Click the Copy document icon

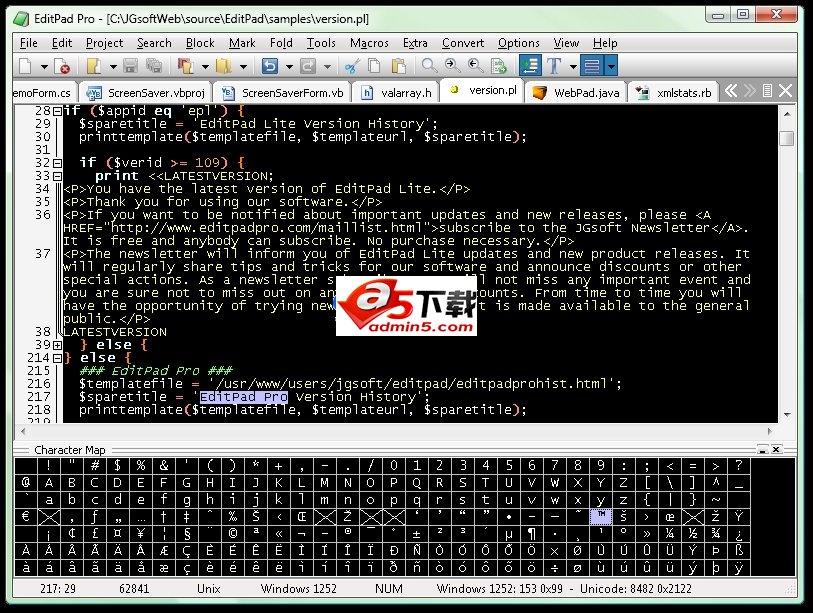tap(374, 66)
